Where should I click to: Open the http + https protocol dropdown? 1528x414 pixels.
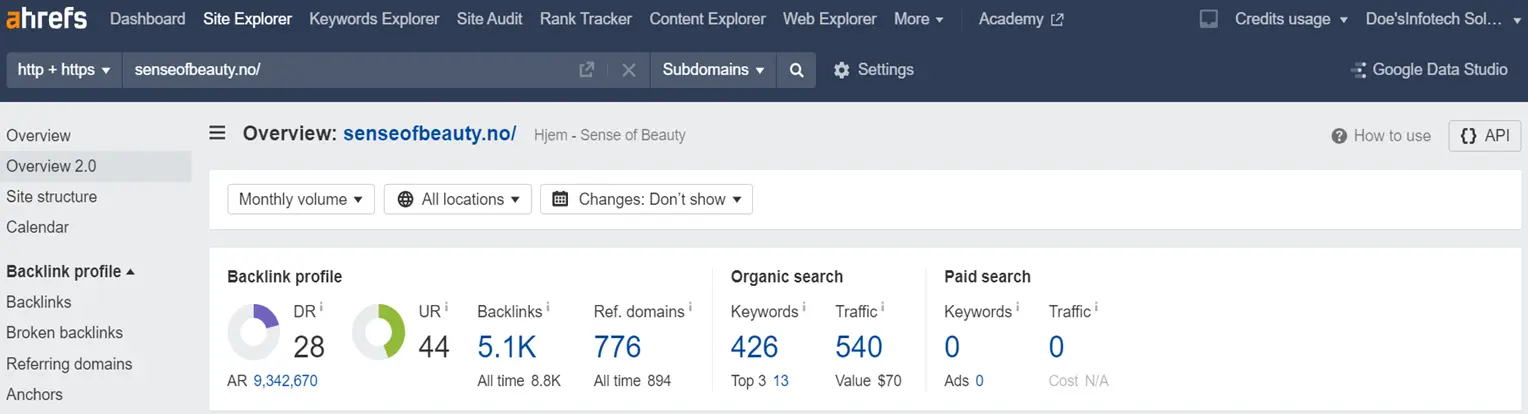[64, 70]
